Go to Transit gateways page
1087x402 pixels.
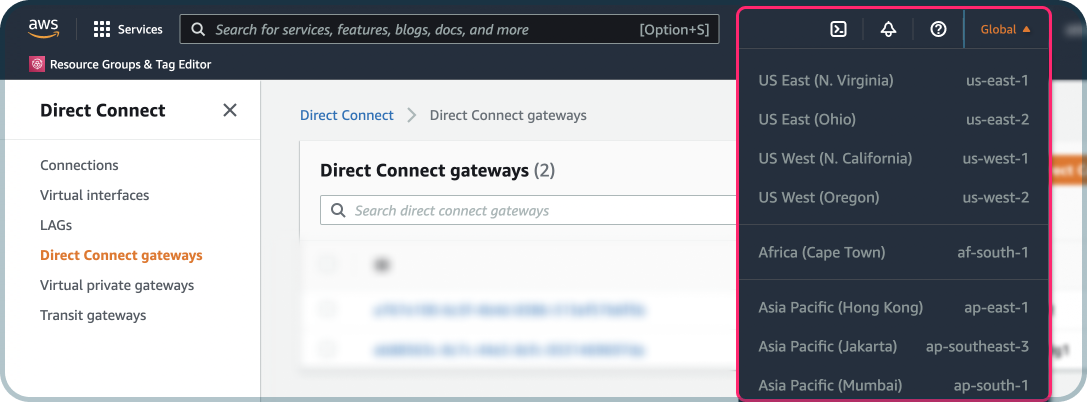tap(93, 315)
